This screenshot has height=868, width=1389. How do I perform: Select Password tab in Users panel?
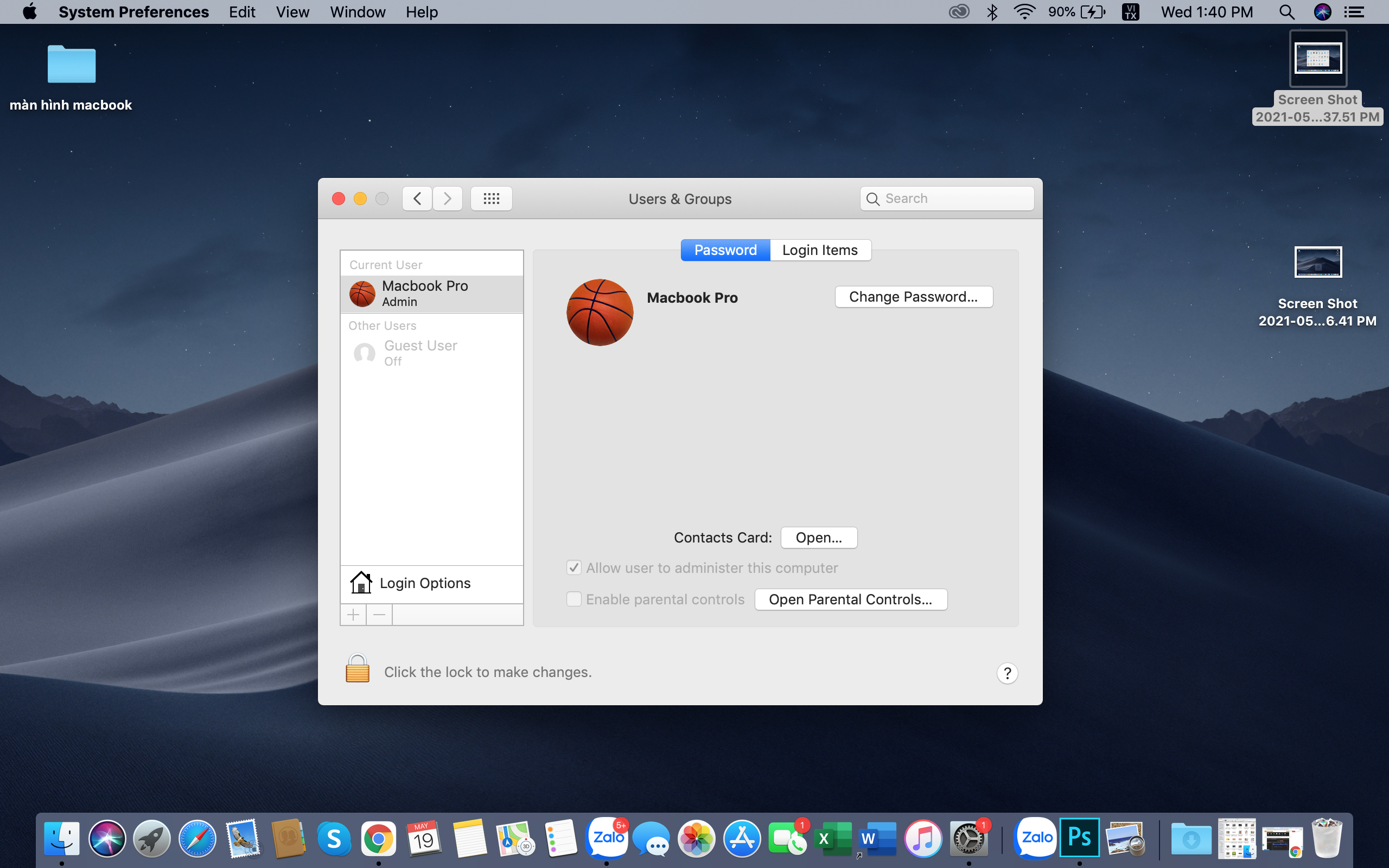click(x=725, y=249)
